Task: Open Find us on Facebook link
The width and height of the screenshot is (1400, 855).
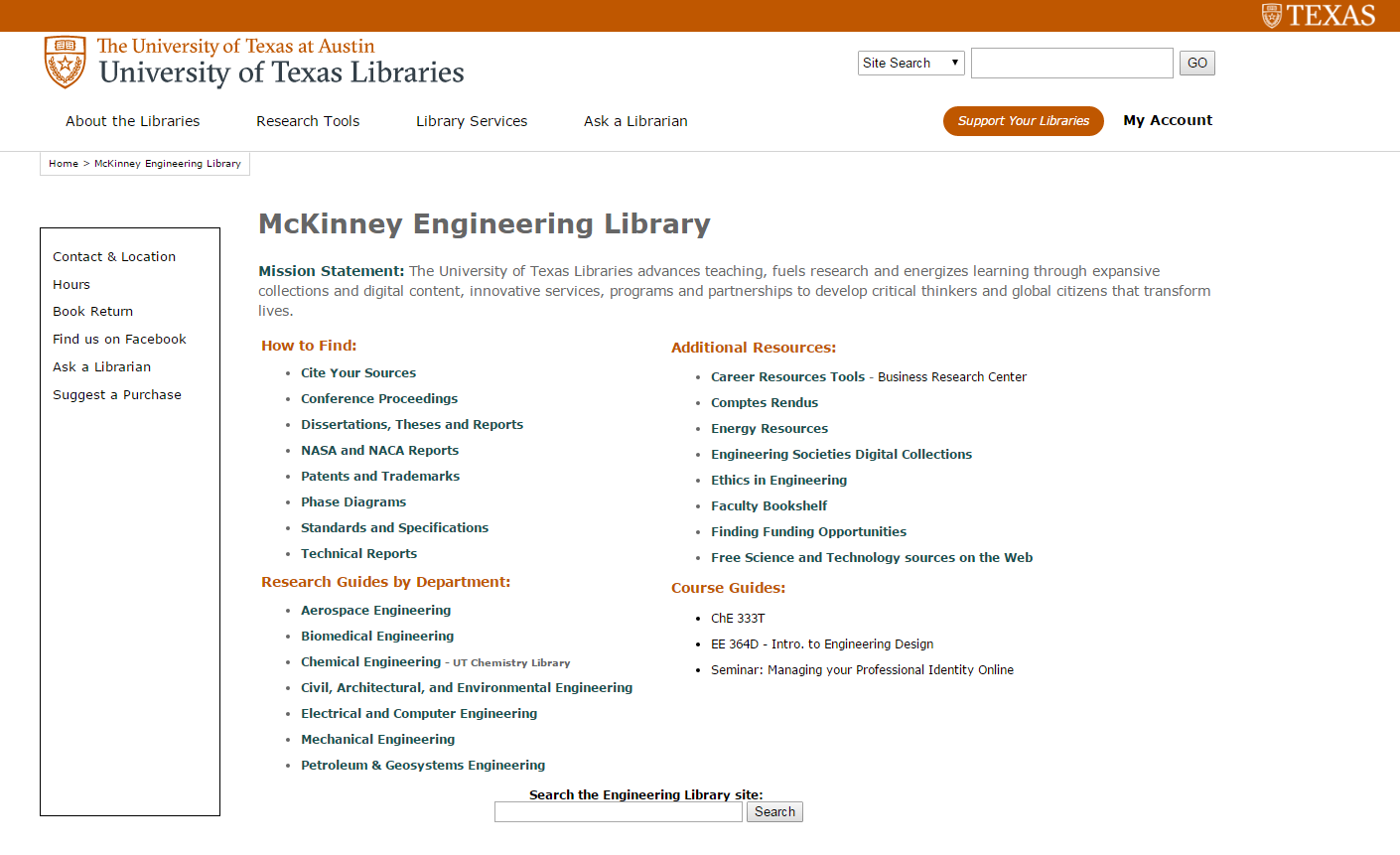Action: point(119,339)
